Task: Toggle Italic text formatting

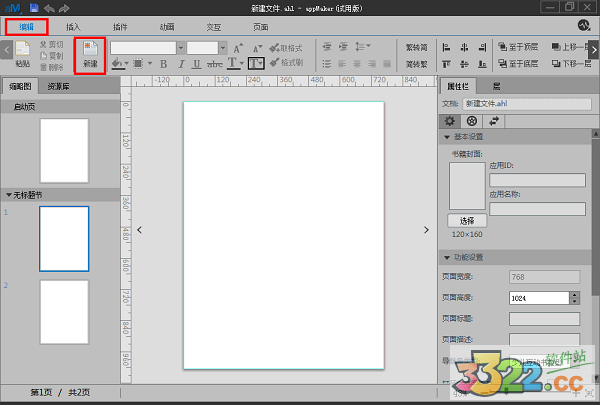Action: pos(180,63)
